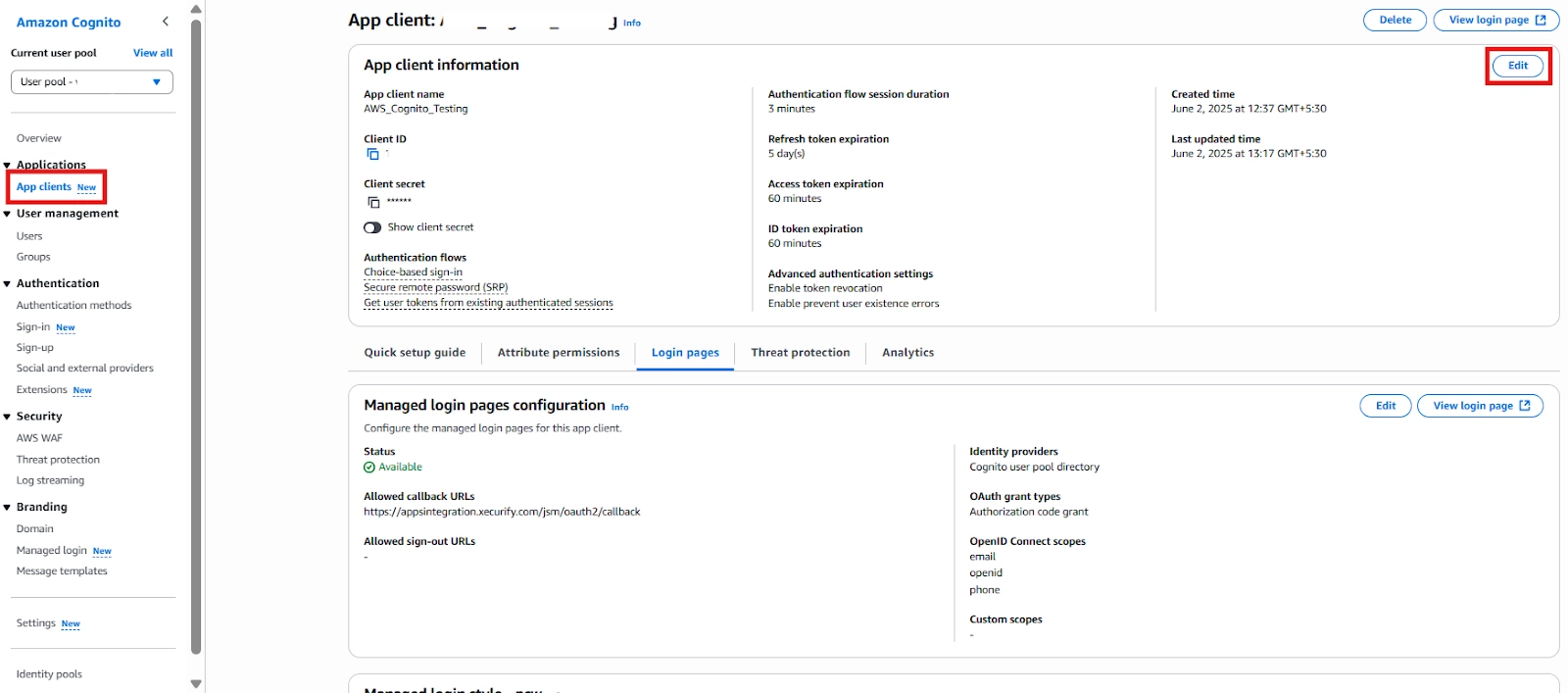
Task: Open Message templates in sidebar
Action: click(62, 571)
